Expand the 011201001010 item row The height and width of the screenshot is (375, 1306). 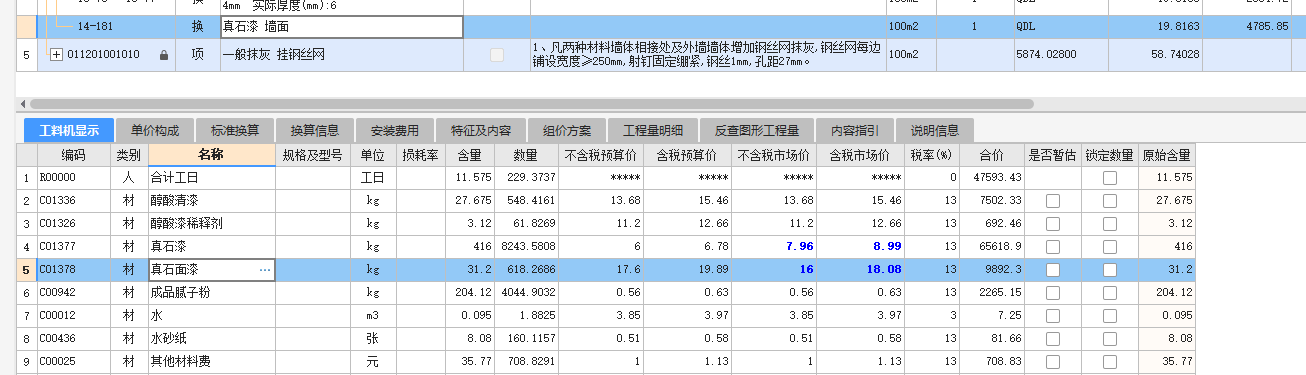[x=56, y=55]
